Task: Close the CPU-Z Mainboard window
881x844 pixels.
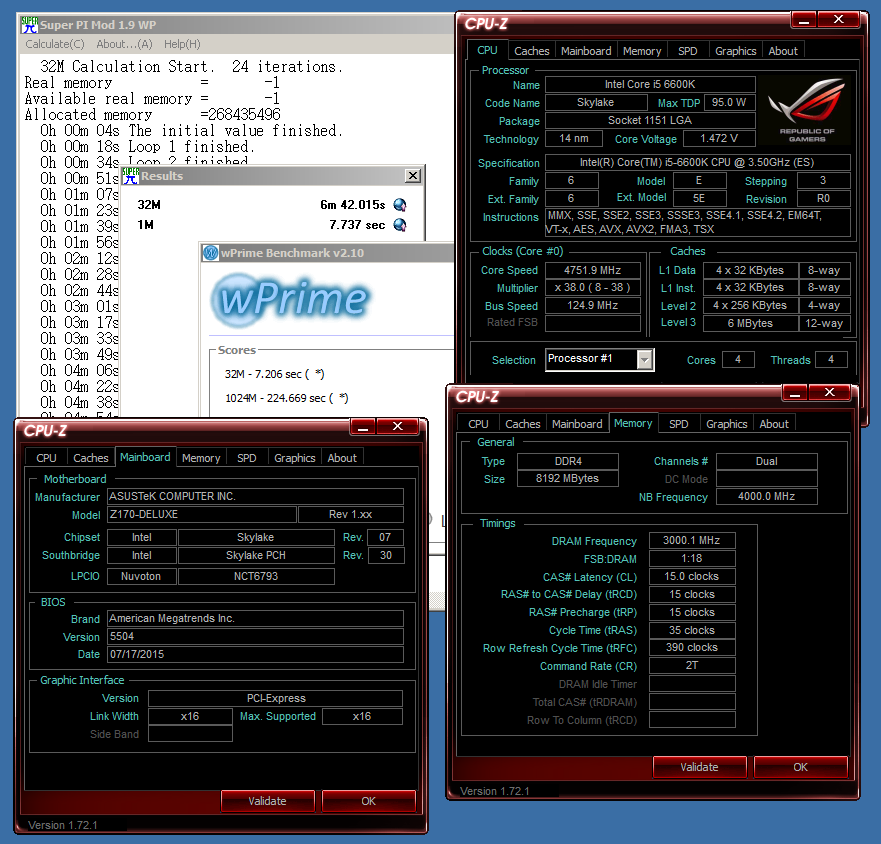Action: point(397,427)
